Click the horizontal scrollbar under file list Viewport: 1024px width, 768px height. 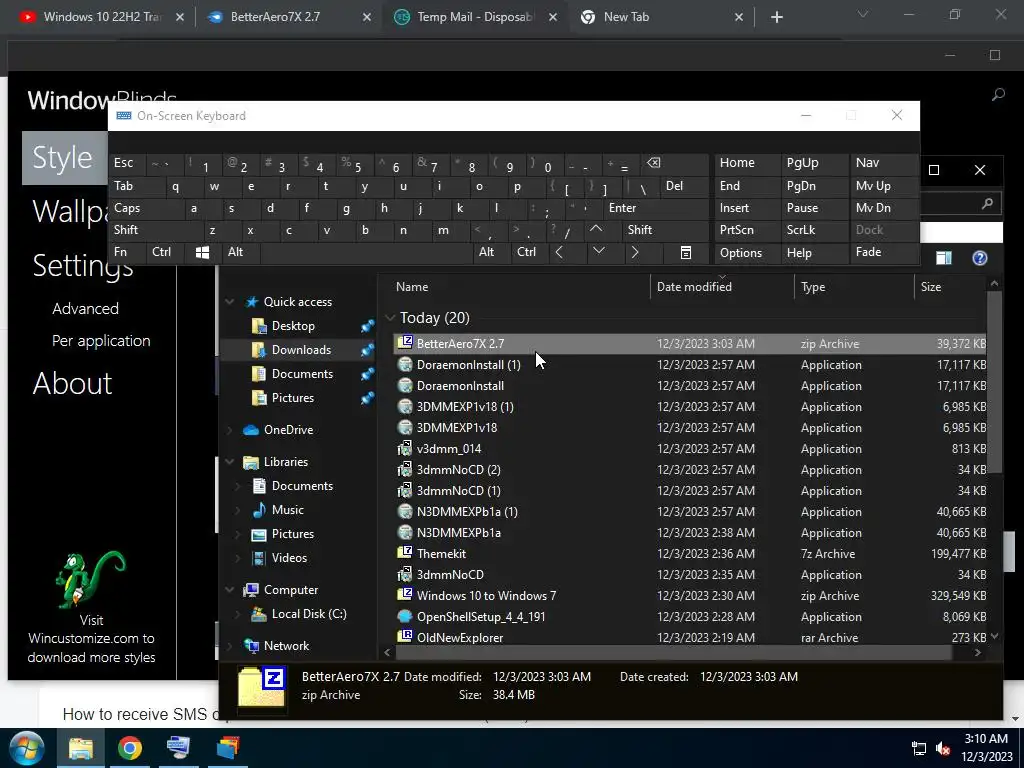[673, 652]
